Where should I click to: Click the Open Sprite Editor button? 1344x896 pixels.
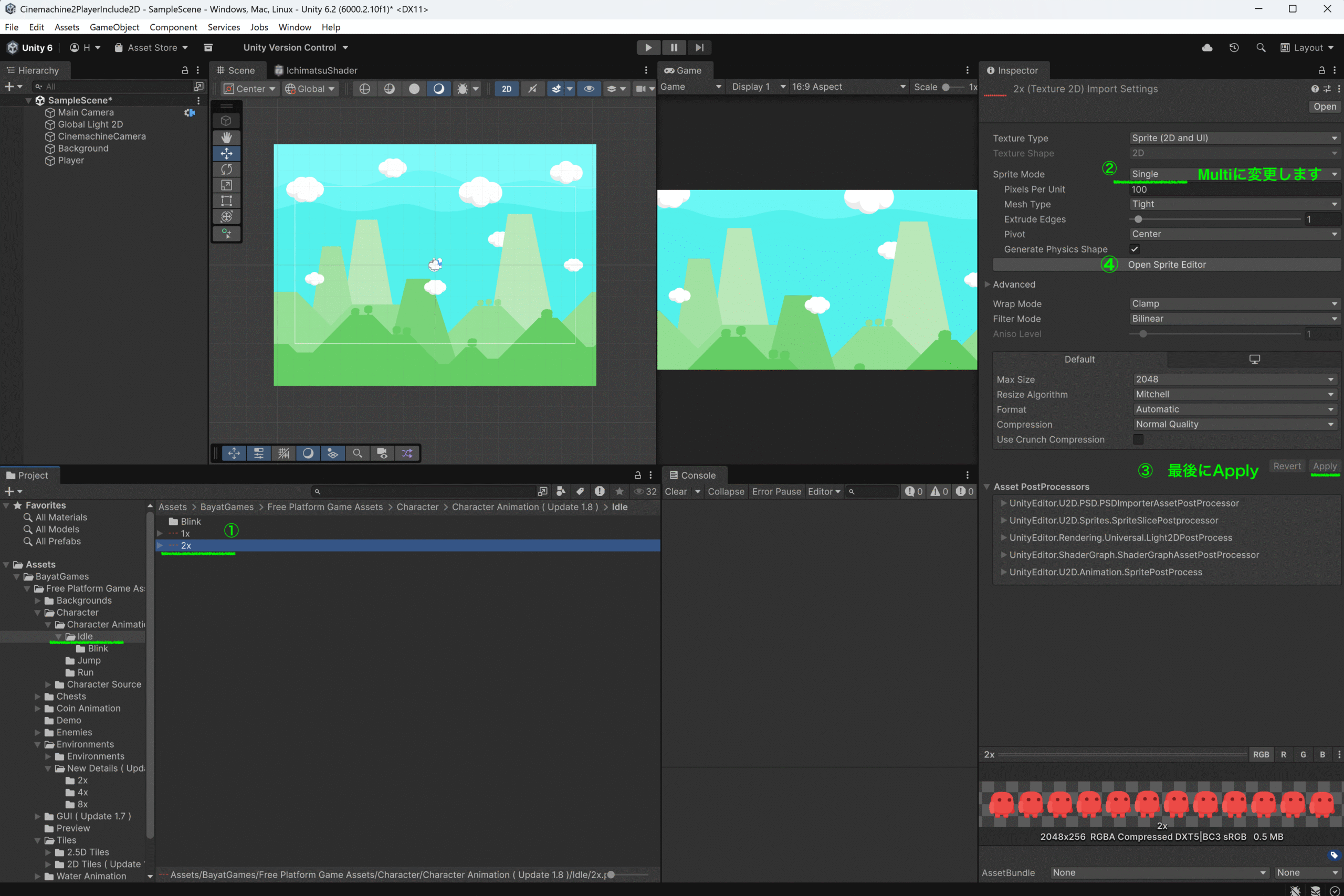coord(1166,265)
